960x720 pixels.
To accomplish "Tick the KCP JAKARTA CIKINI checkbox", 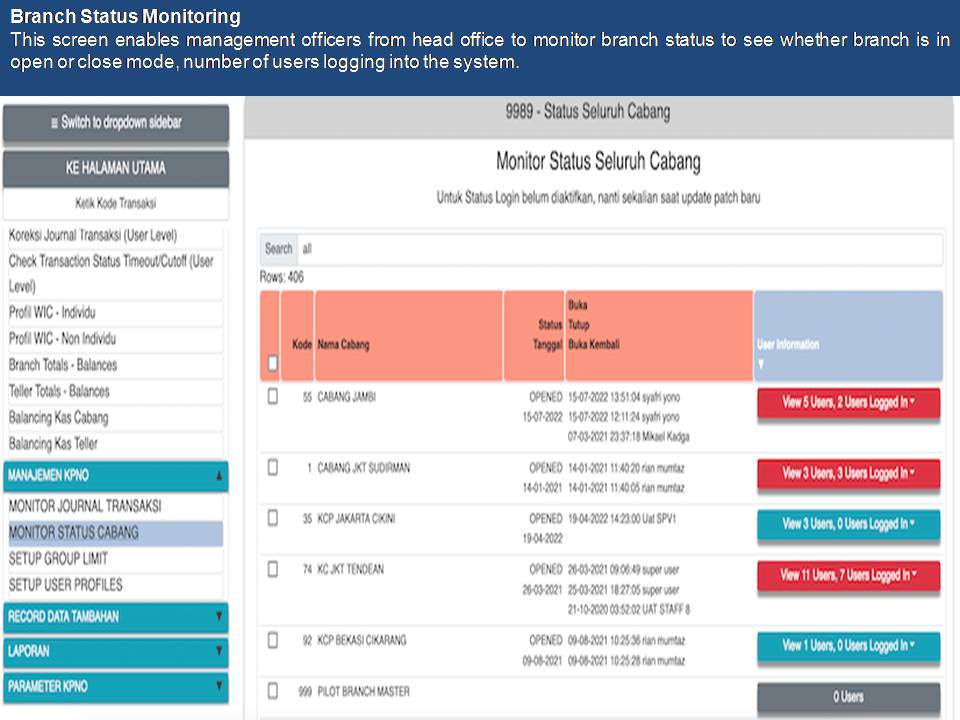I will tap(272, 518).
